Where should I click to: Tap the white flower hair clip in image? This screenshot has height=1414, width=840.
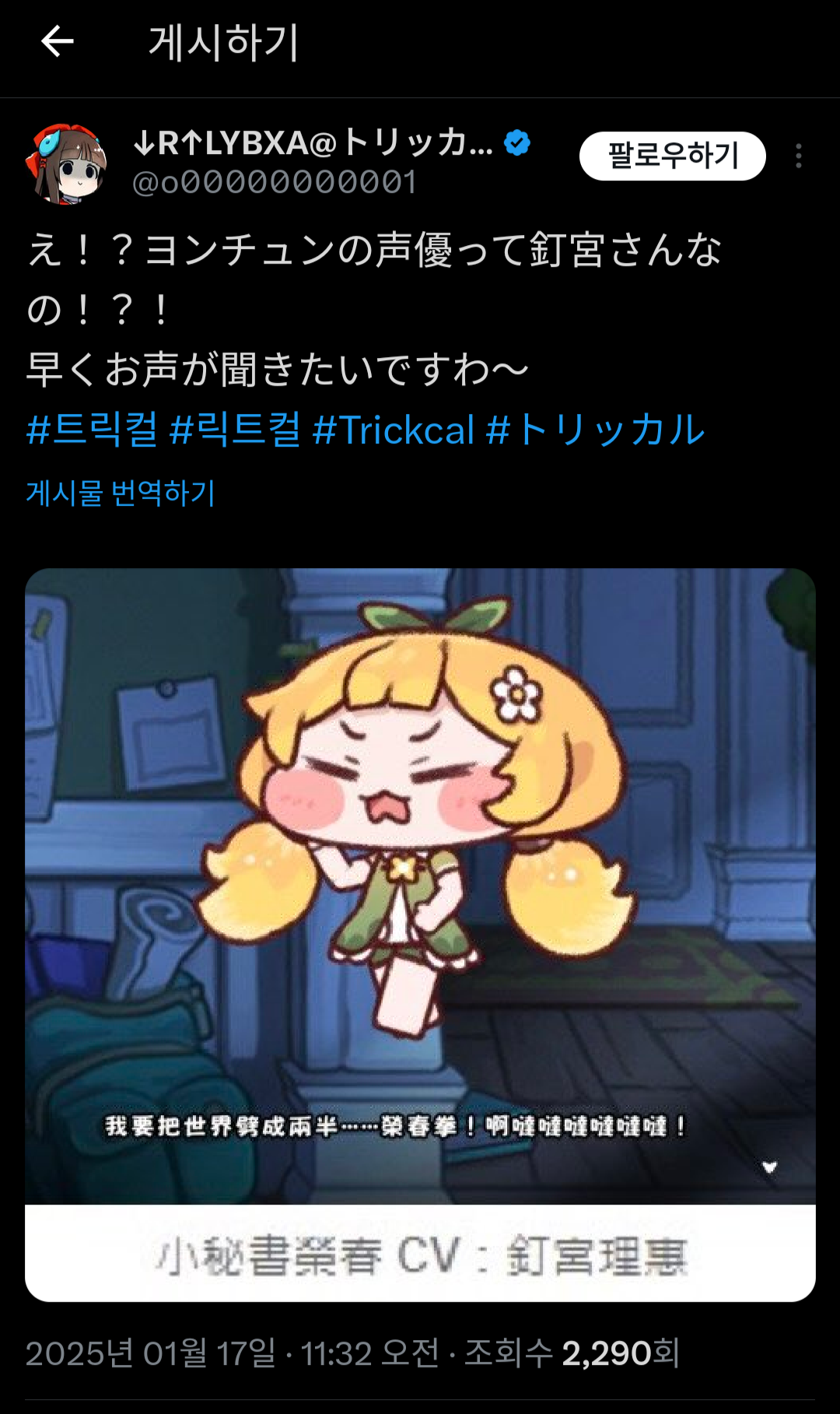click(516, 693)
